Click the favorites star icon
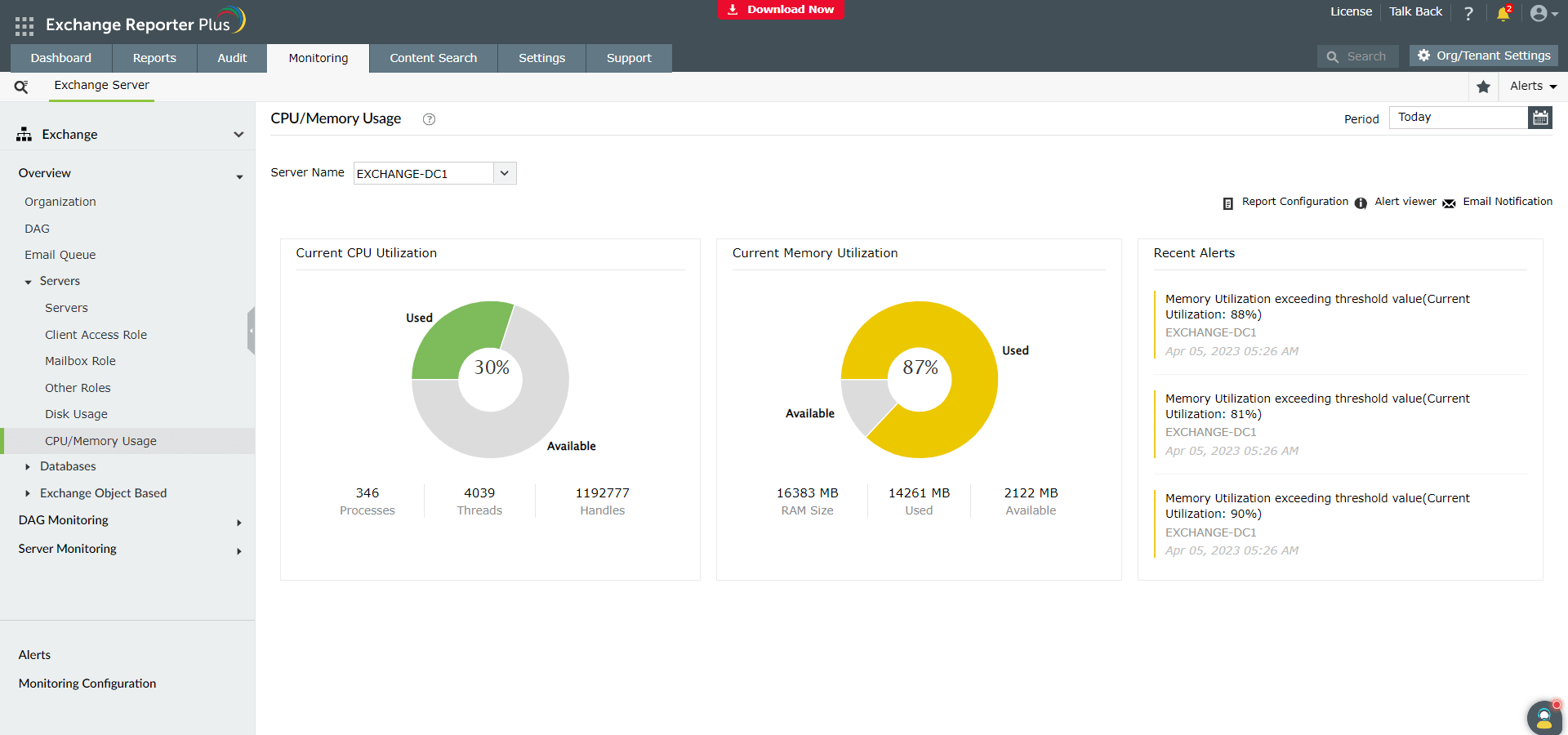The height and width of the screenshot is (735, 1568). coord(1484,87)
